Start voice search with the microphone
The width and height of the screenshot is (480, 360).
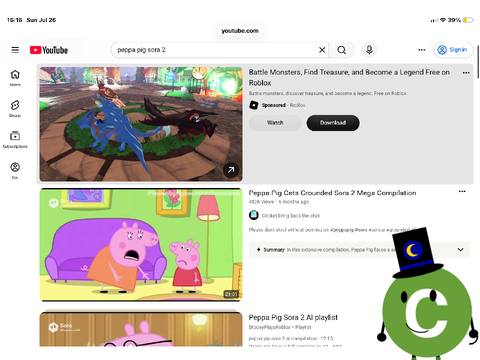click(x=369, y=50)
